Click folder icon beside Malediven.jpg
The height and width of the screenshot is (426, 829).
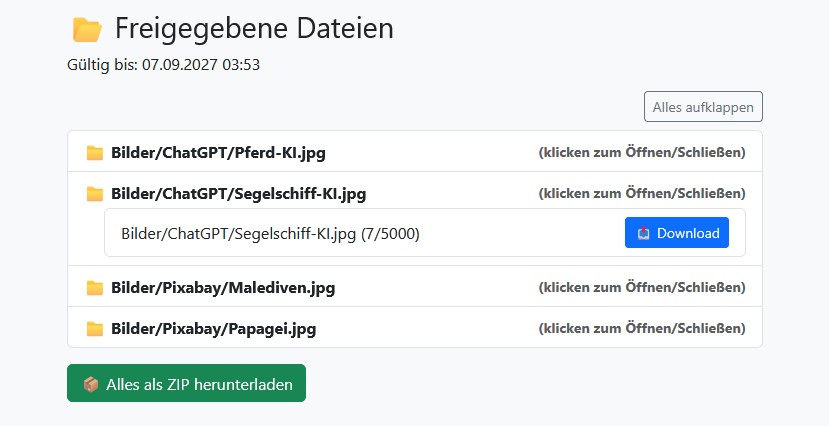(95, 288)
